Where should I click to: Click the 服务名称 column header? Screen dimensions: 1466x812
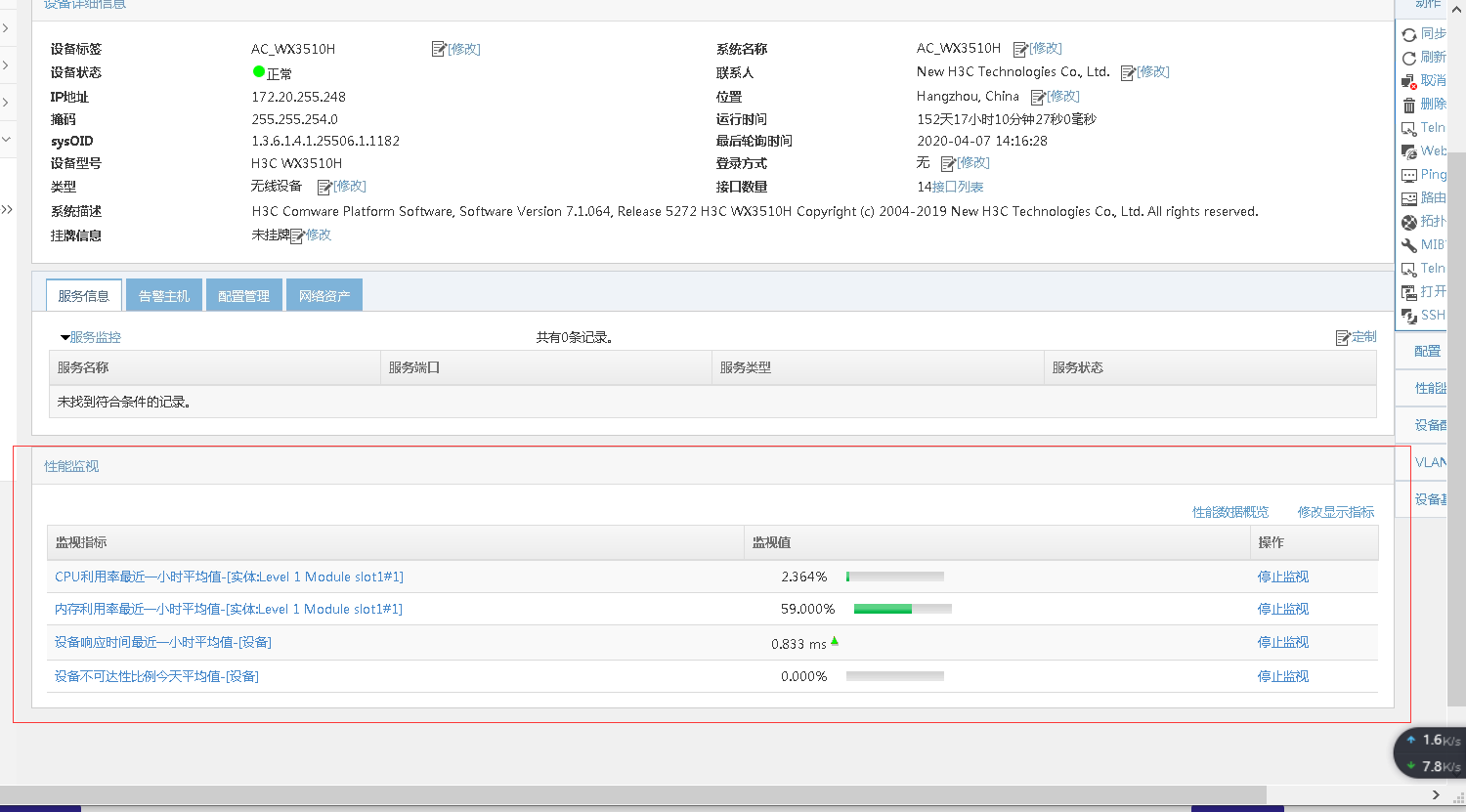pos(215,367)
